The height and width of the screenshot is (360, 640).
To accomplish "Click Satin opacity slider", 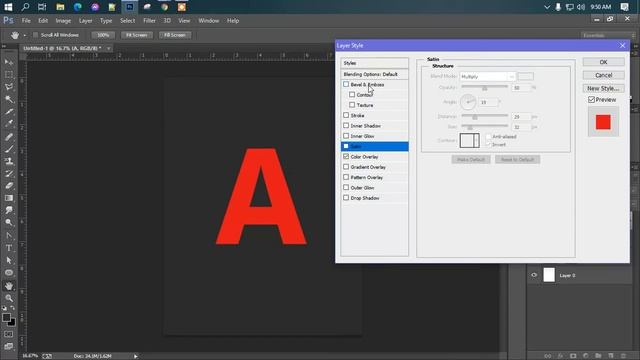I will coord(484,87).
